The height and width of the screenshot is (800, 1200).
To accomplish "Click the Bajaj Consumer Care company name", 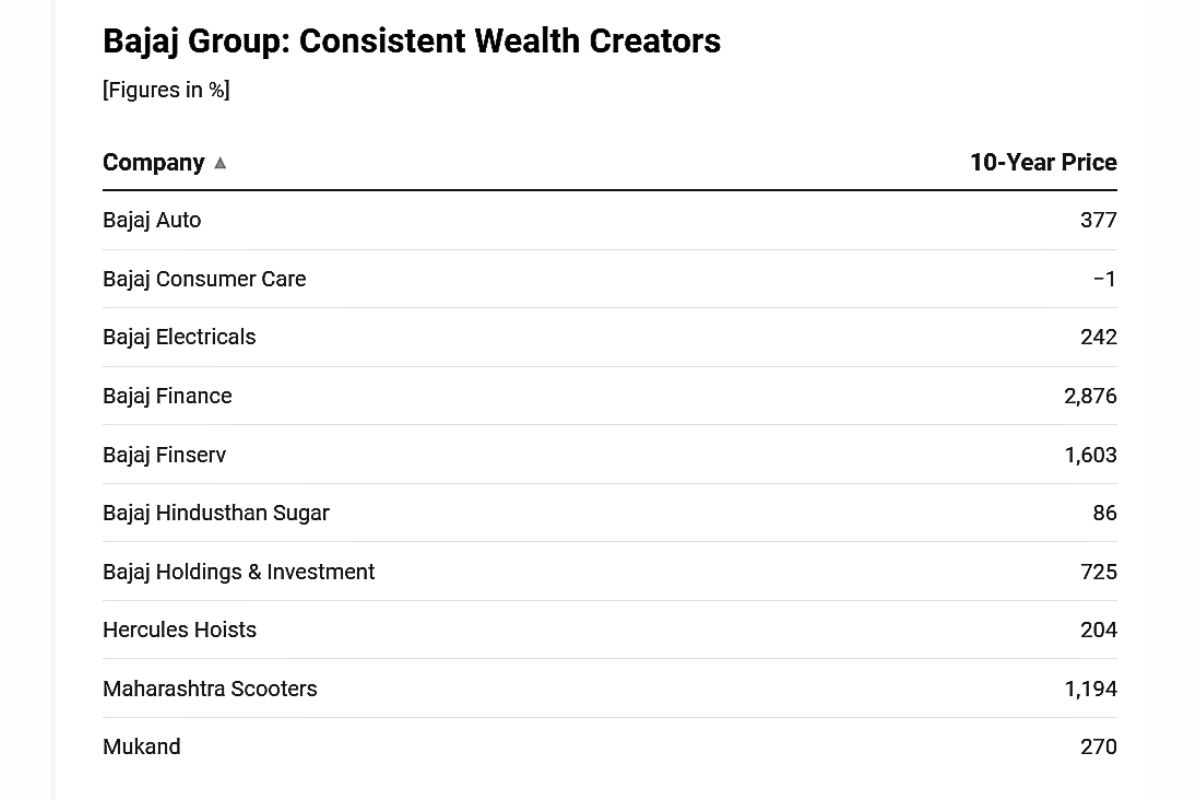I will point(204,279).
